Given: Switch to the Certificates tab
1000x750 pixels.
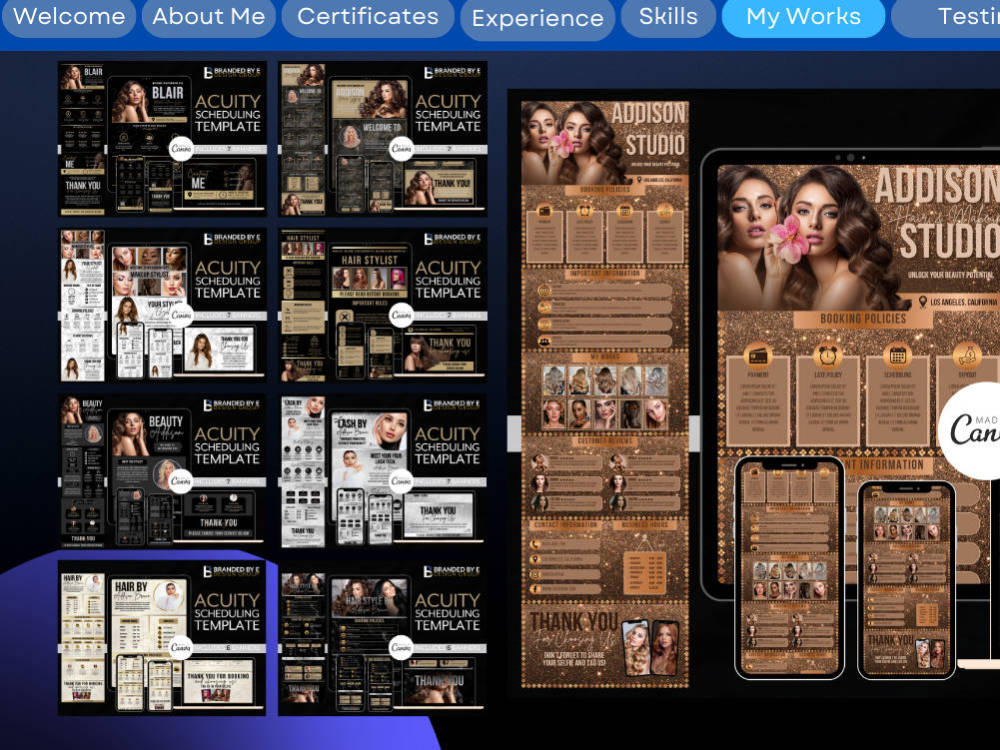Looking at the screenshot, I should 368,17.
